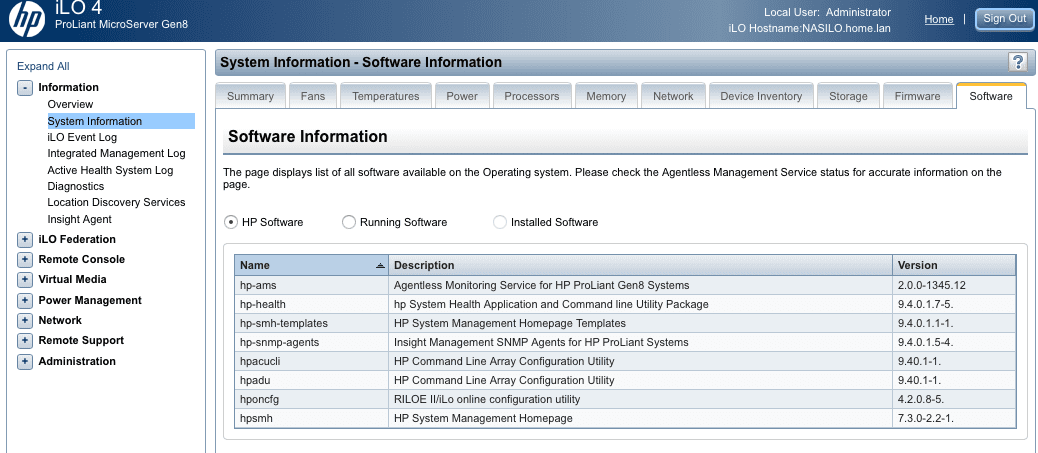The image size is (1038, 453).
Task: Collapse the Information tree section
Action: point(25,88)
